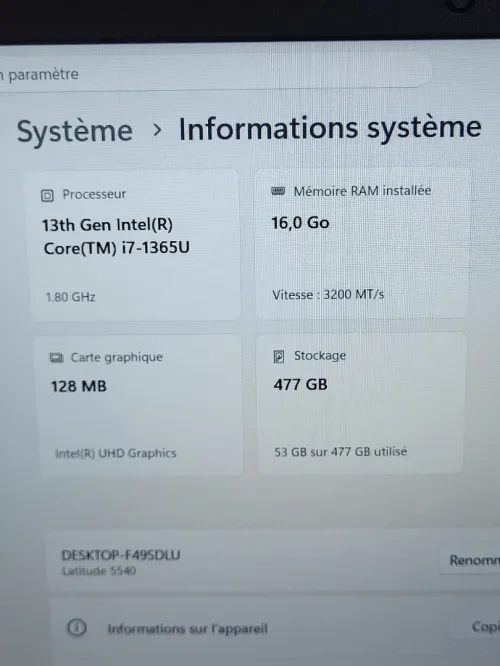Select the Carte graphique label
The width and height of the screenshot is (500, 666).
(x=116, y=357)
